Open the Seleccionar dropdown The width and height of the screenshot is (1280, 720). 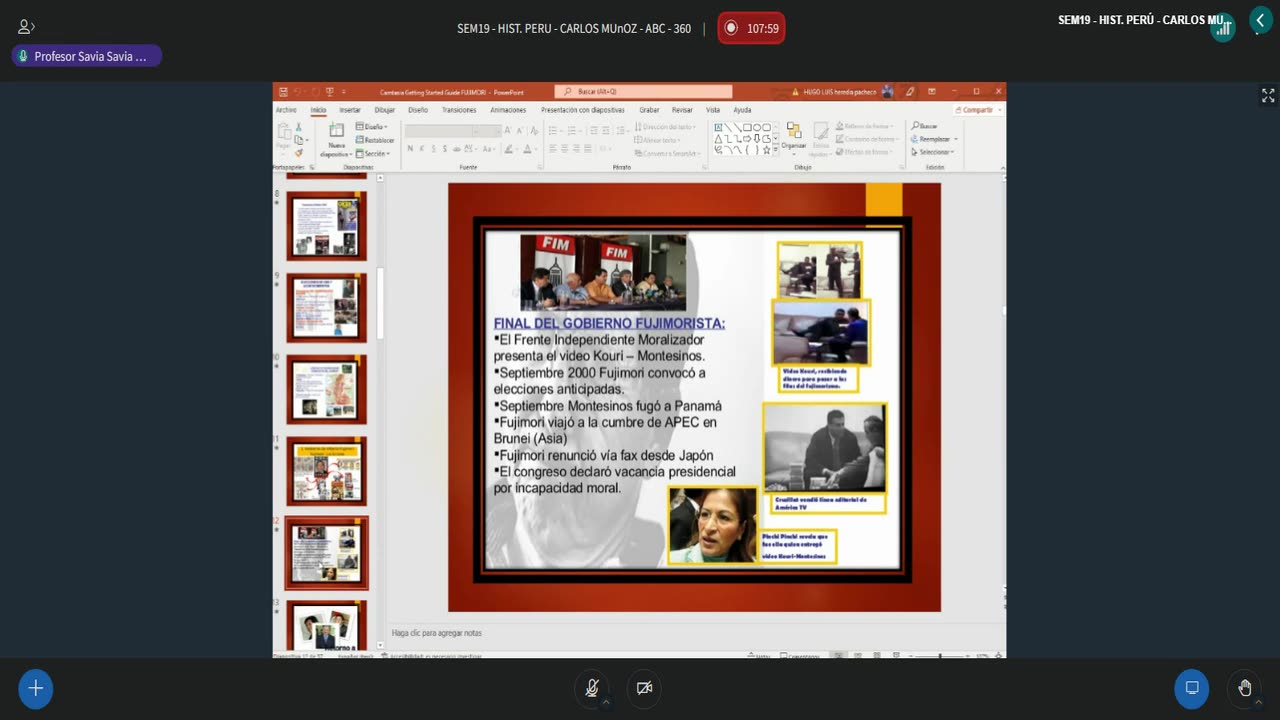pyautogui.click(x=935, y=152)
